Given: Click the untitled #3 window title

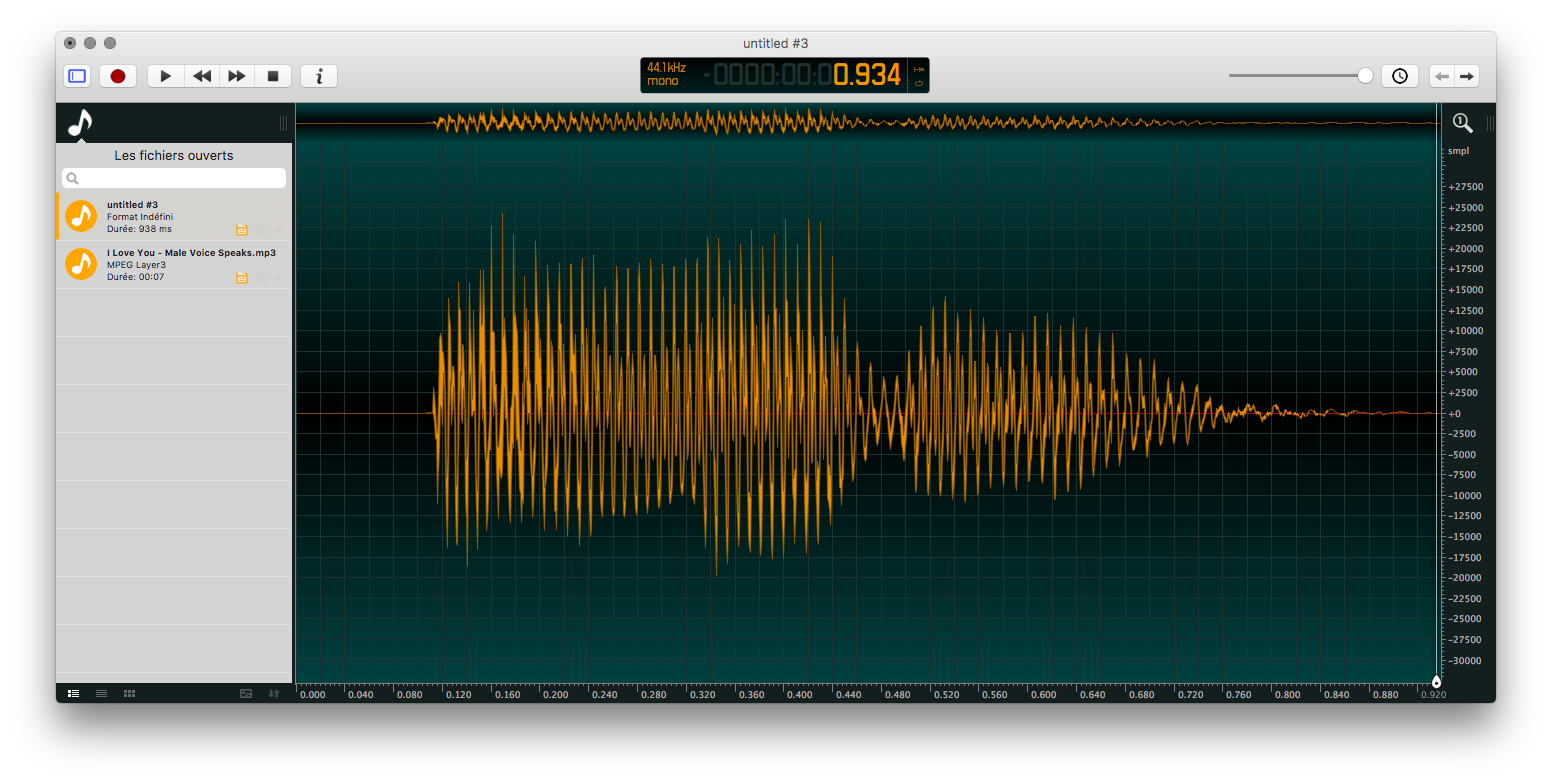Looking at the screenshot, I should click(775, 43).
